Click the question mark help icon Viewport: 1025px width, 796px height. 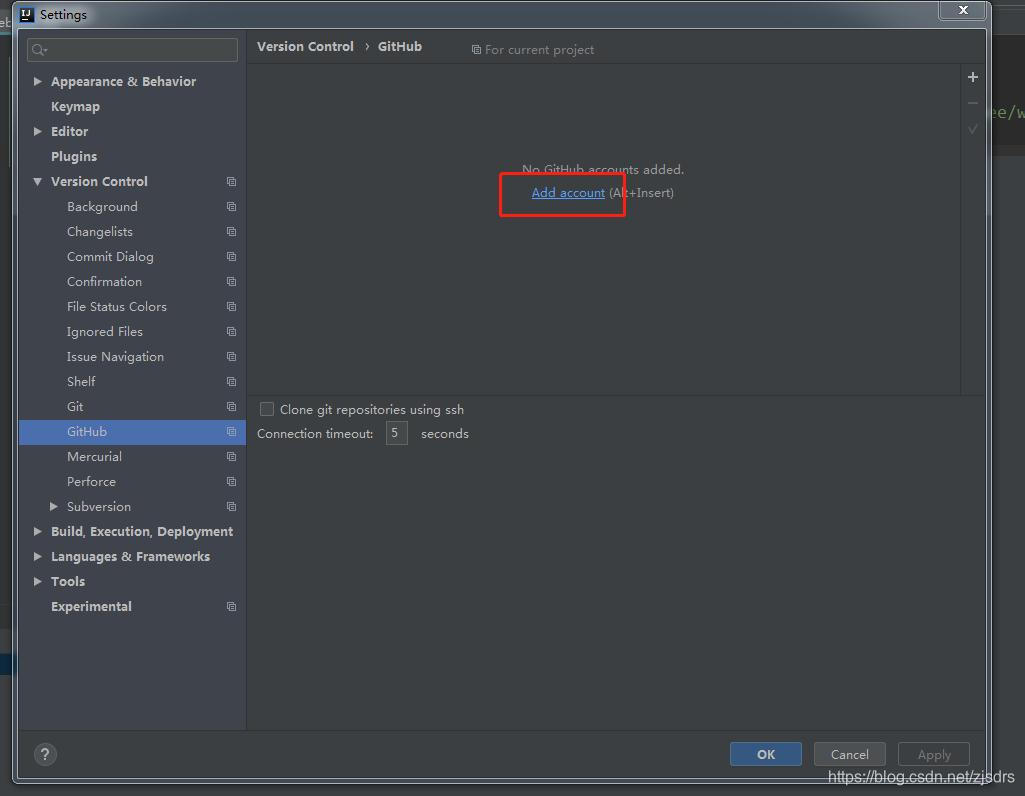coord(45,754)
